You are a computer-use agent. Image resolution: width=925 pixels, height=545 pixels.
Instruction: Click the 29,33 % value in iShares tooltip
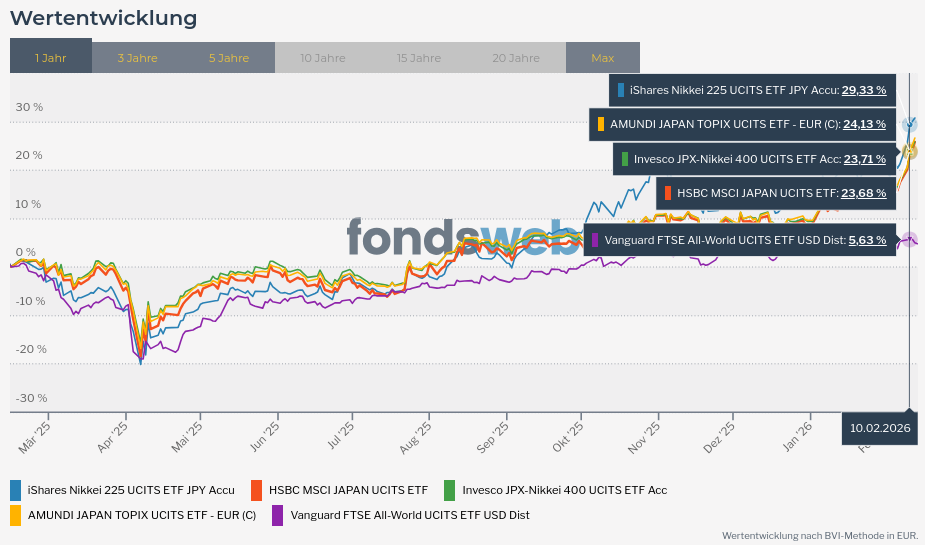(x=864, y=90)
